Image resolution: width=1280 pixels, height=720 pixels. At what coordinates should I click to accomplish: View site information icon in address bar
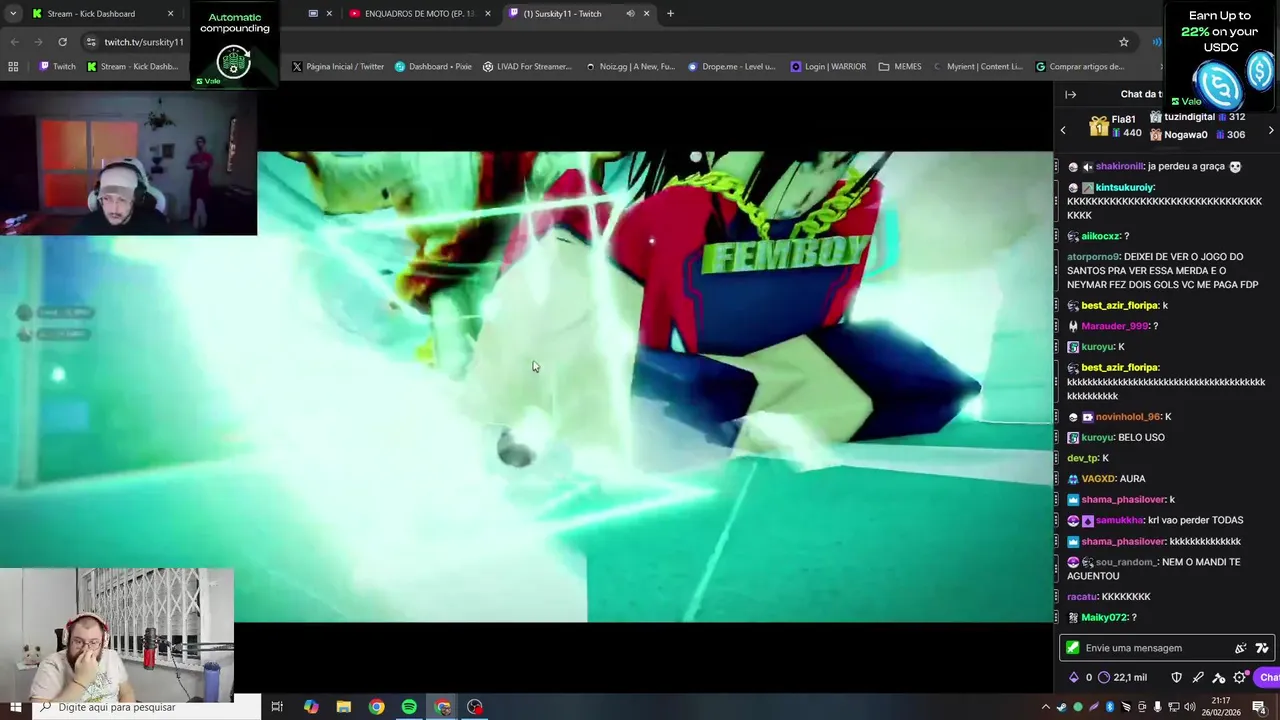[x=90, y=42]
